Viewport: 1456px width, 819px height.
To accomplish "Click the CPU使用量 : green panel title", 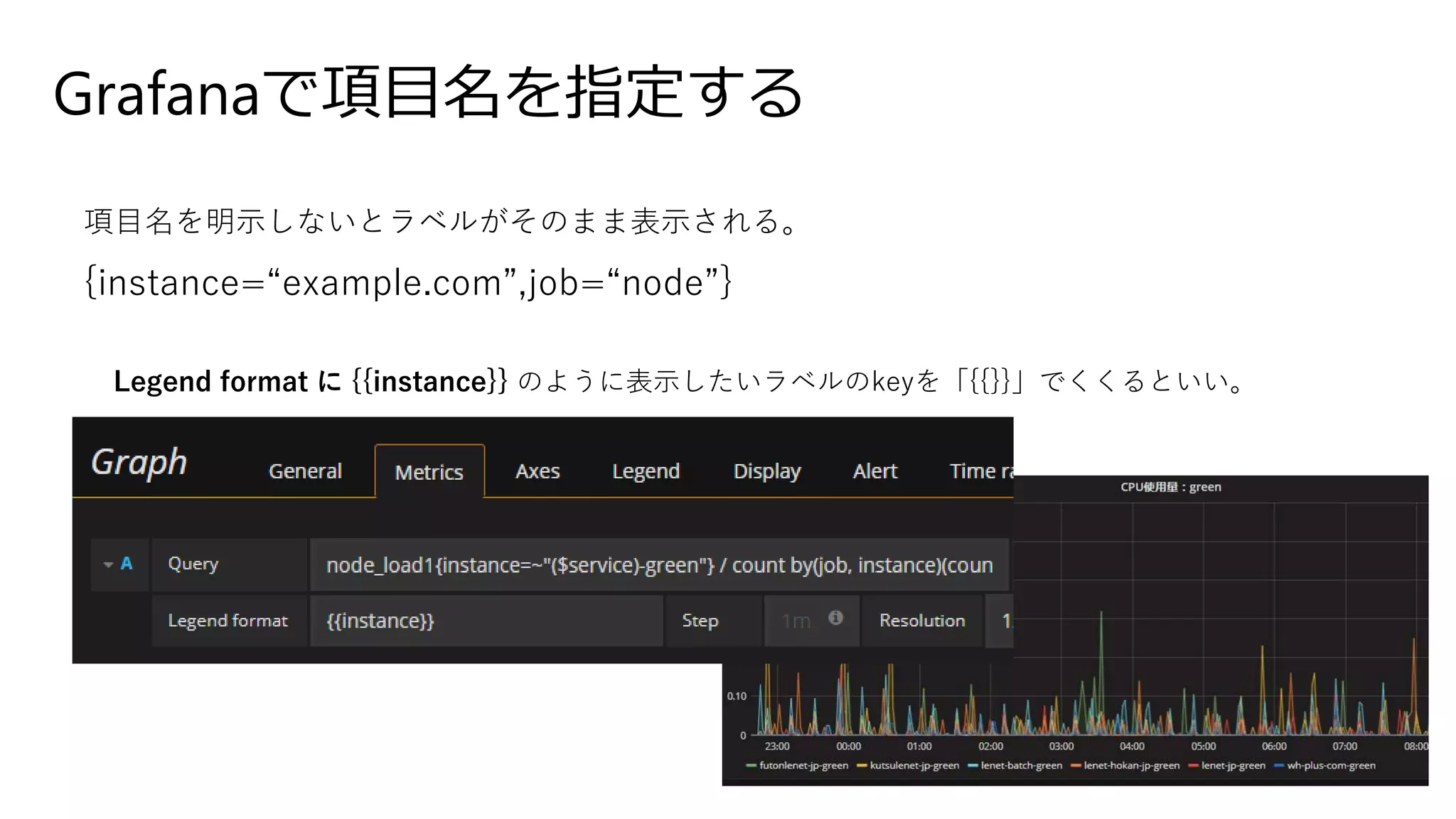I will tap(1171, 487).
